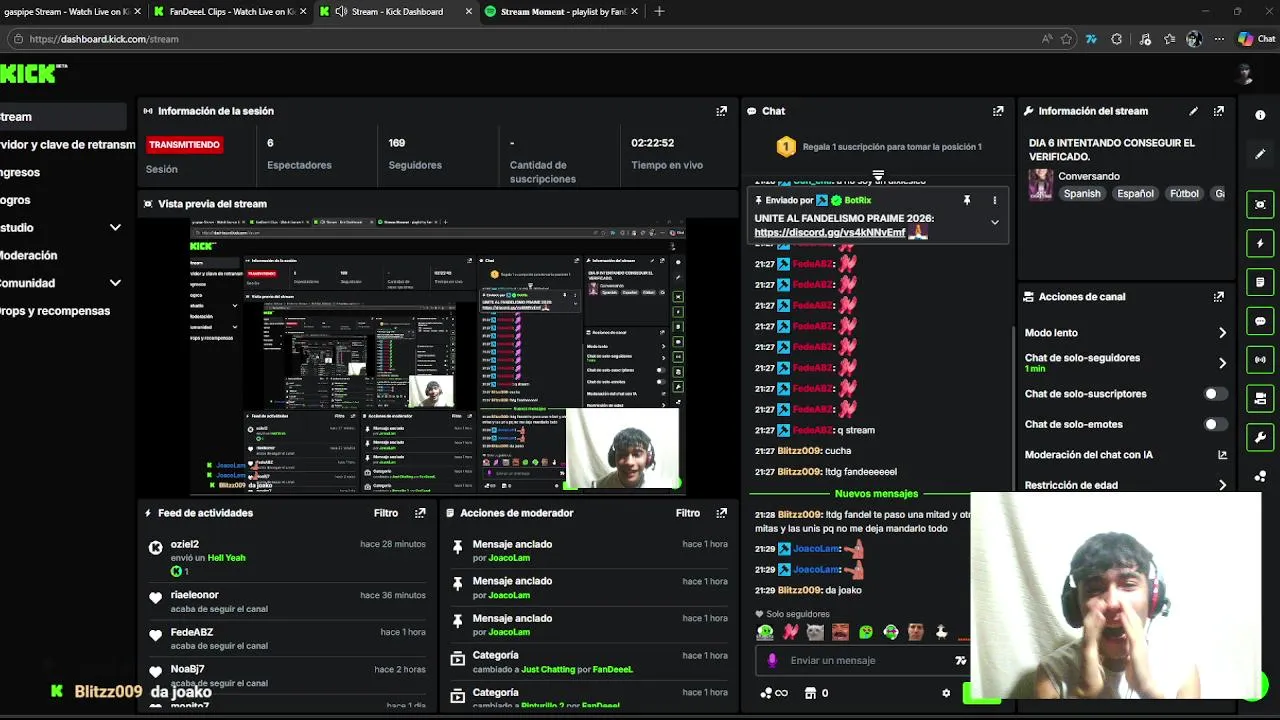Open browser extensions puzzle icon

coord(1117,39)
